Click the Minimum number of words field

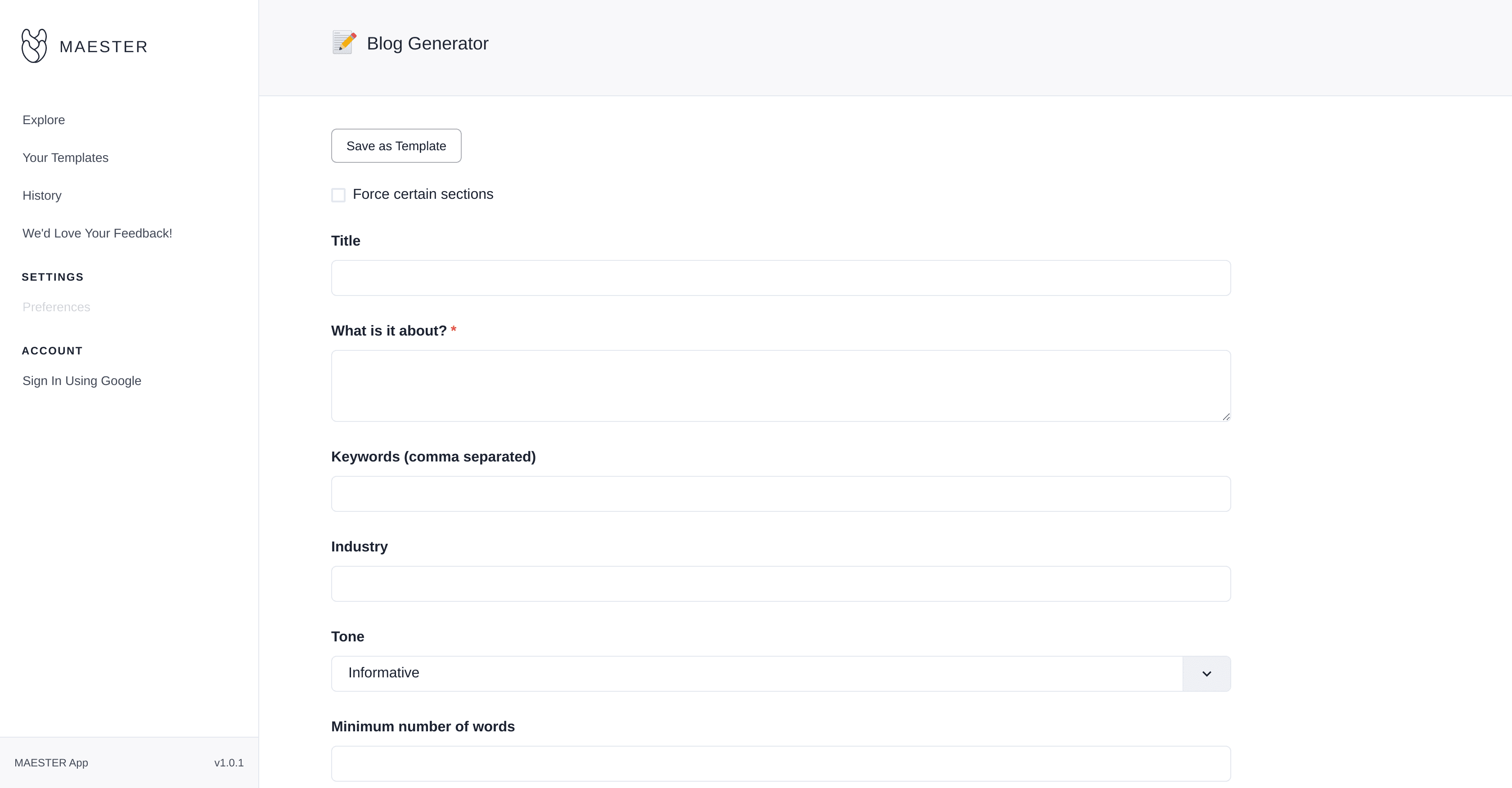click(x=781, y=763)
